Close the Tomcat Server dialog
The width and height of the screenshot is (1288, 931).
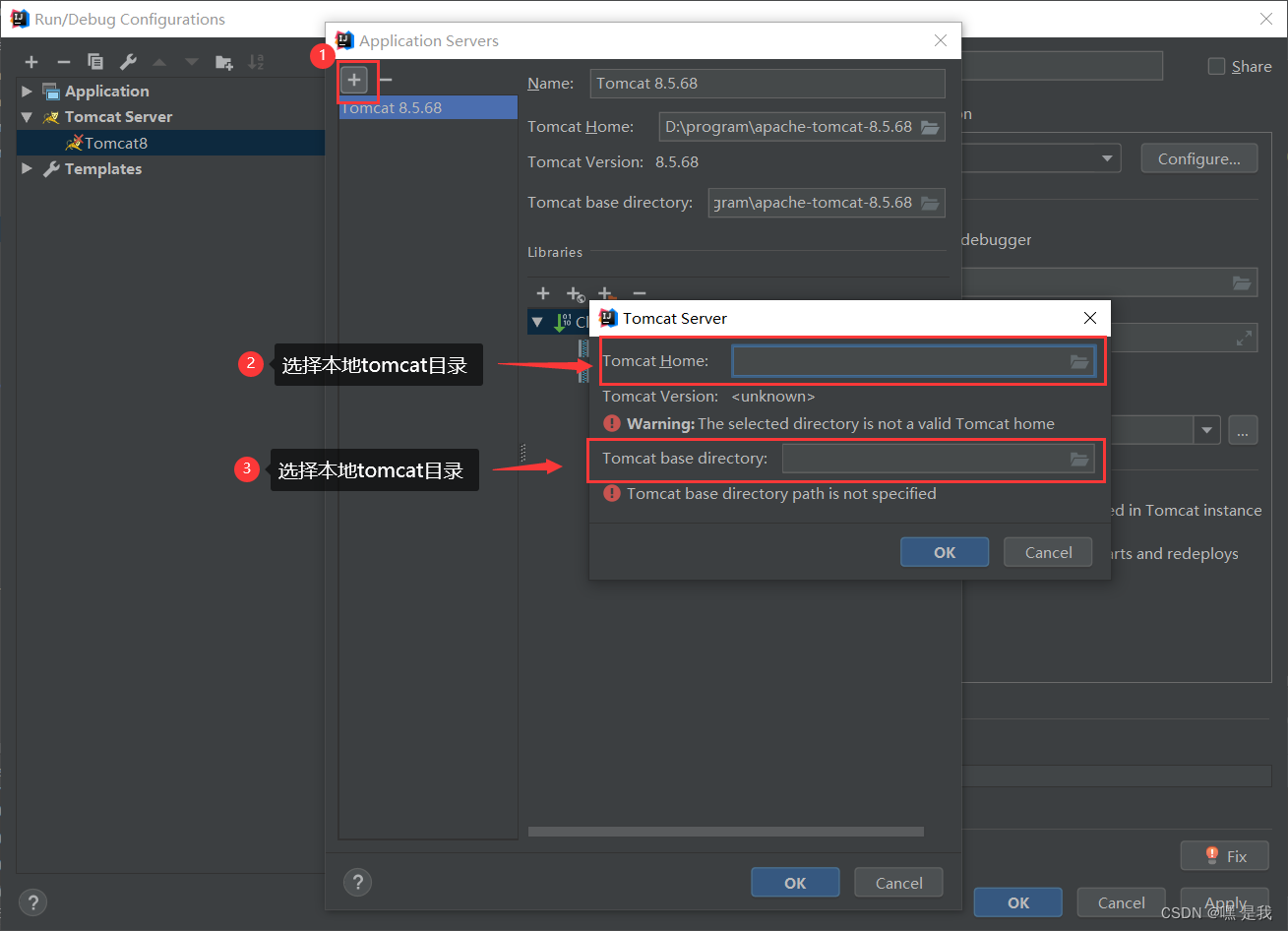1089,318
